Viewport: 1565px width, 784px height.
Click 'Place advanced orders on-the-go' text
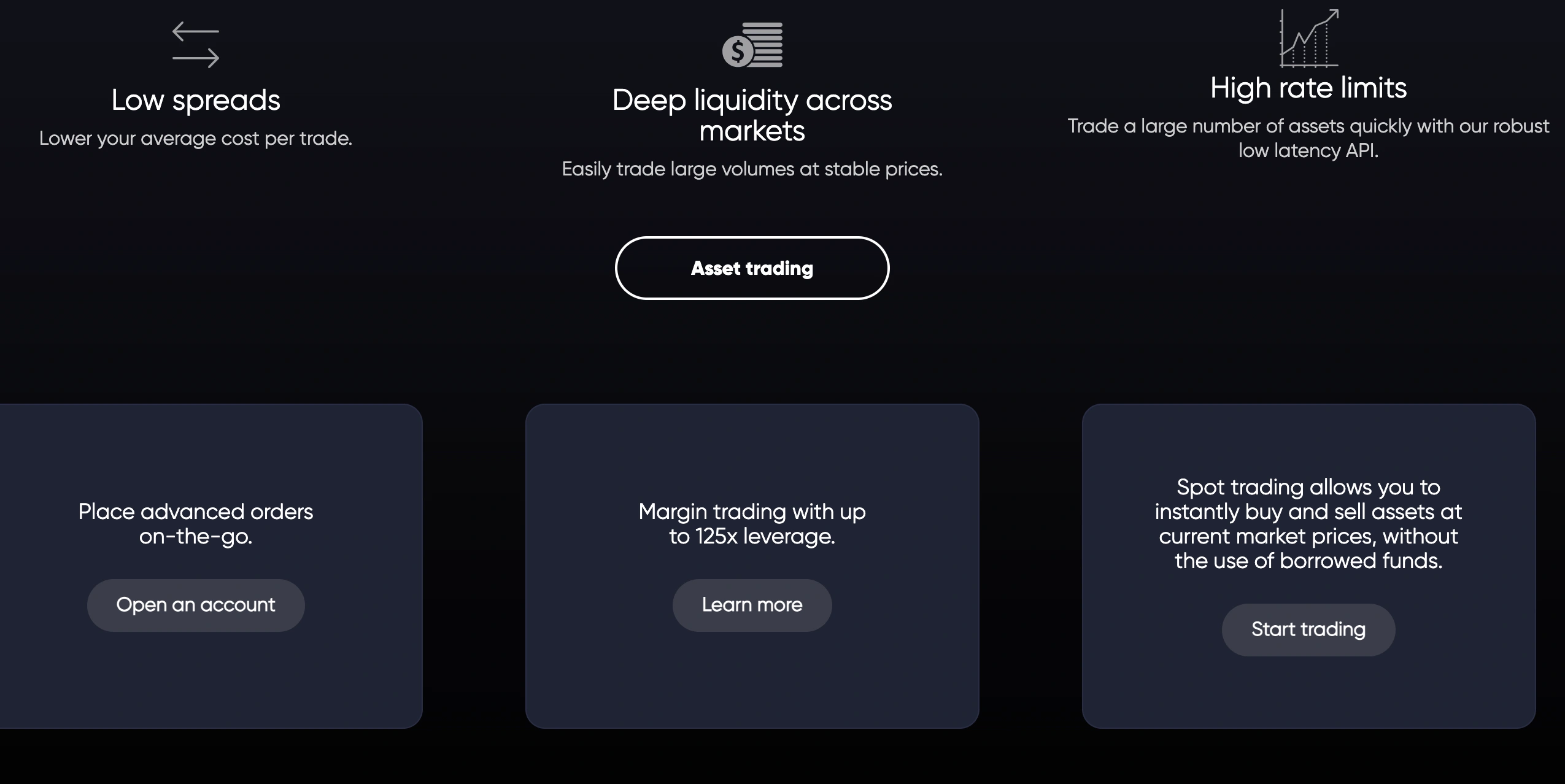[x=196, y=524]
